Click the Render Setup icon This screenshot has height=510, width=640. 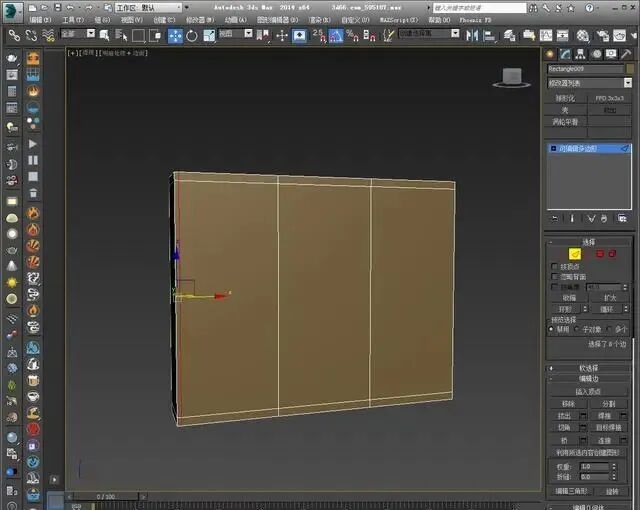click(603, 36)
